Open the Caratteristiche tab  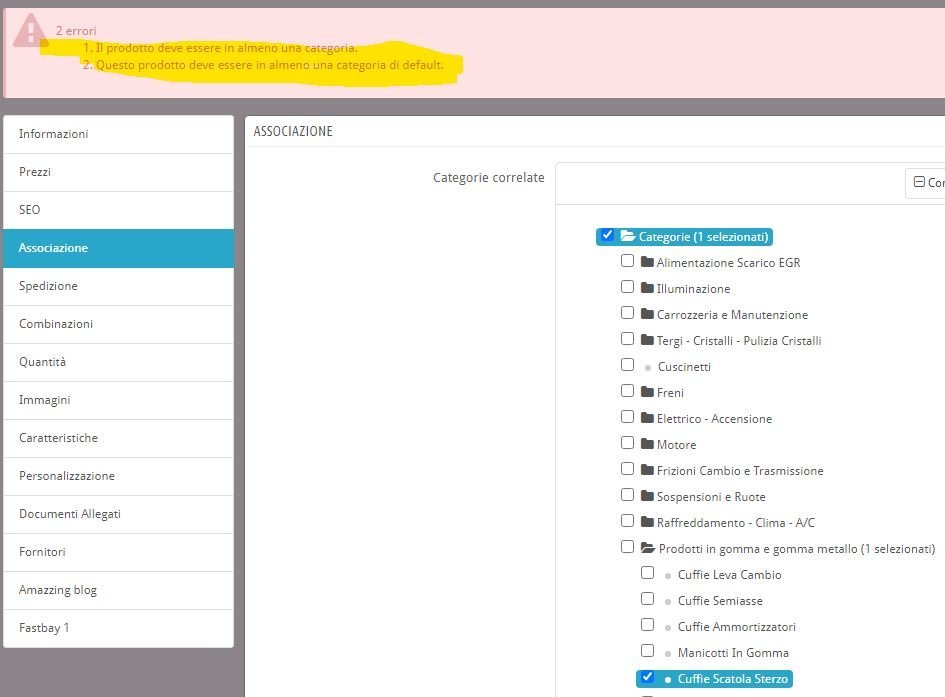tap(118, 437)
